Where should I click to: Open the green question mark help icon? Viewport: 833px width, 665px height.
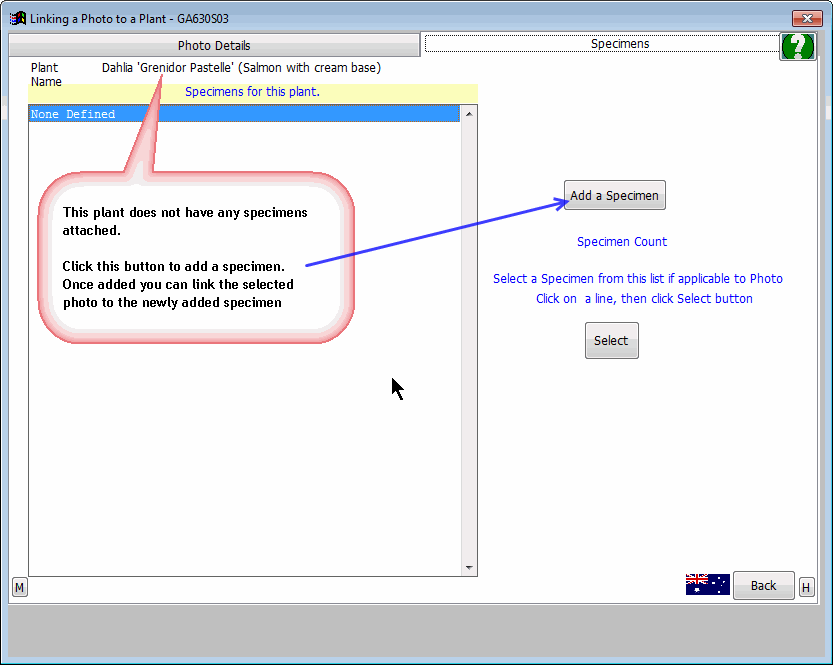tap(797, 46)
